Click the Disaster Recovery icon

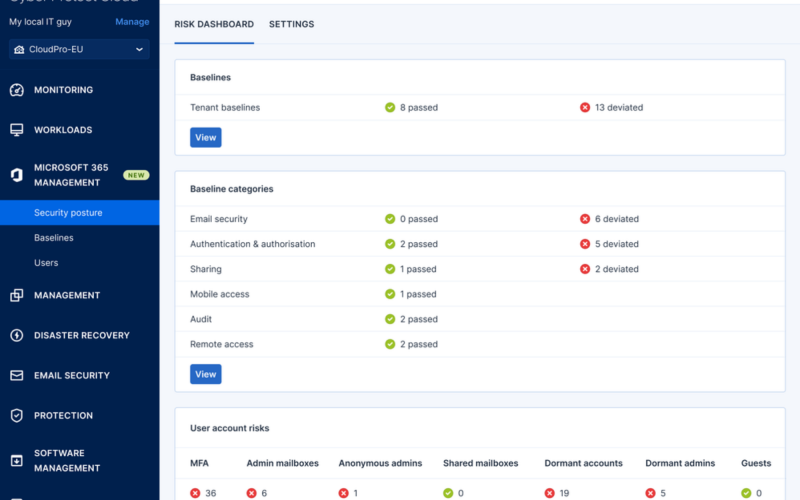click(x=17, y=335)
